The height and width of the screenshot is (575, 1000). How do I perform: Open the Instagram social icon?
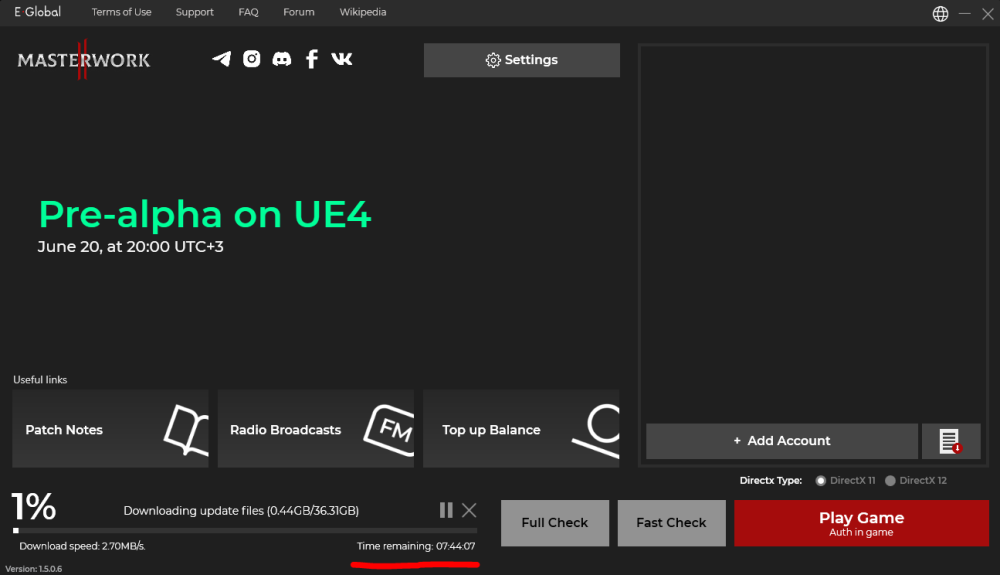(x=252, y=59)
